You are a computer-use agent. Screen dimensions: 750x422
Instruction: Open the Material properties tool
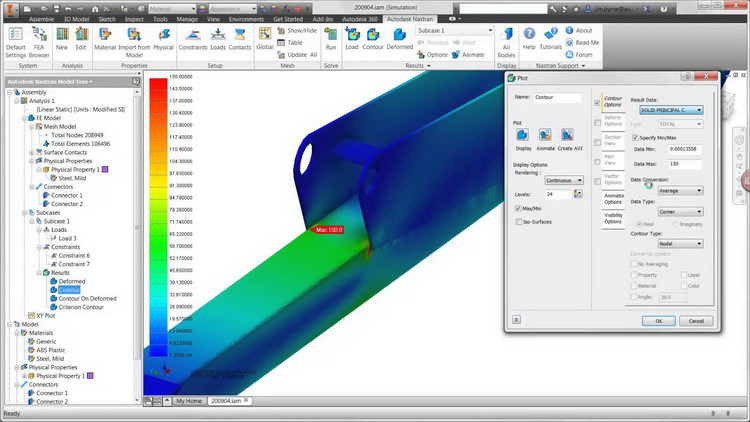pos(105,39)
